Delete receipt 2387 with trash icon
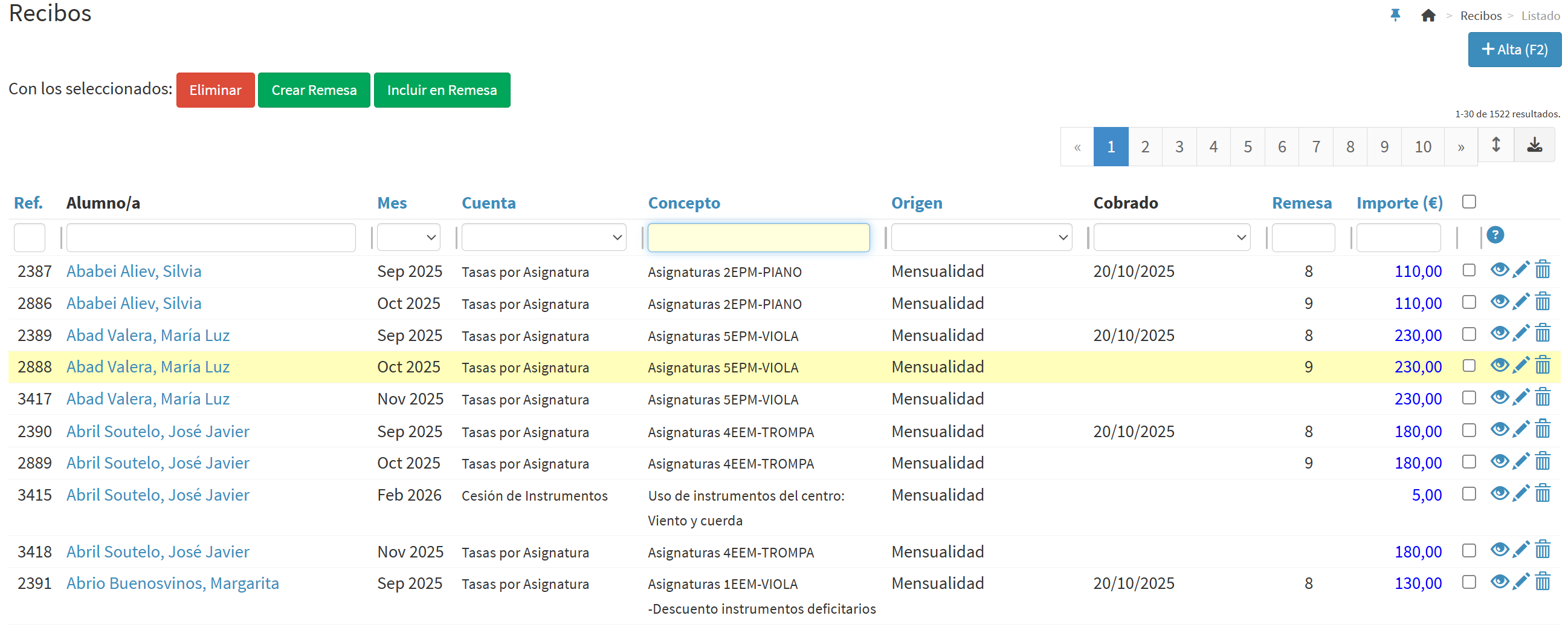1568x627 pixels. [1543, 269]
